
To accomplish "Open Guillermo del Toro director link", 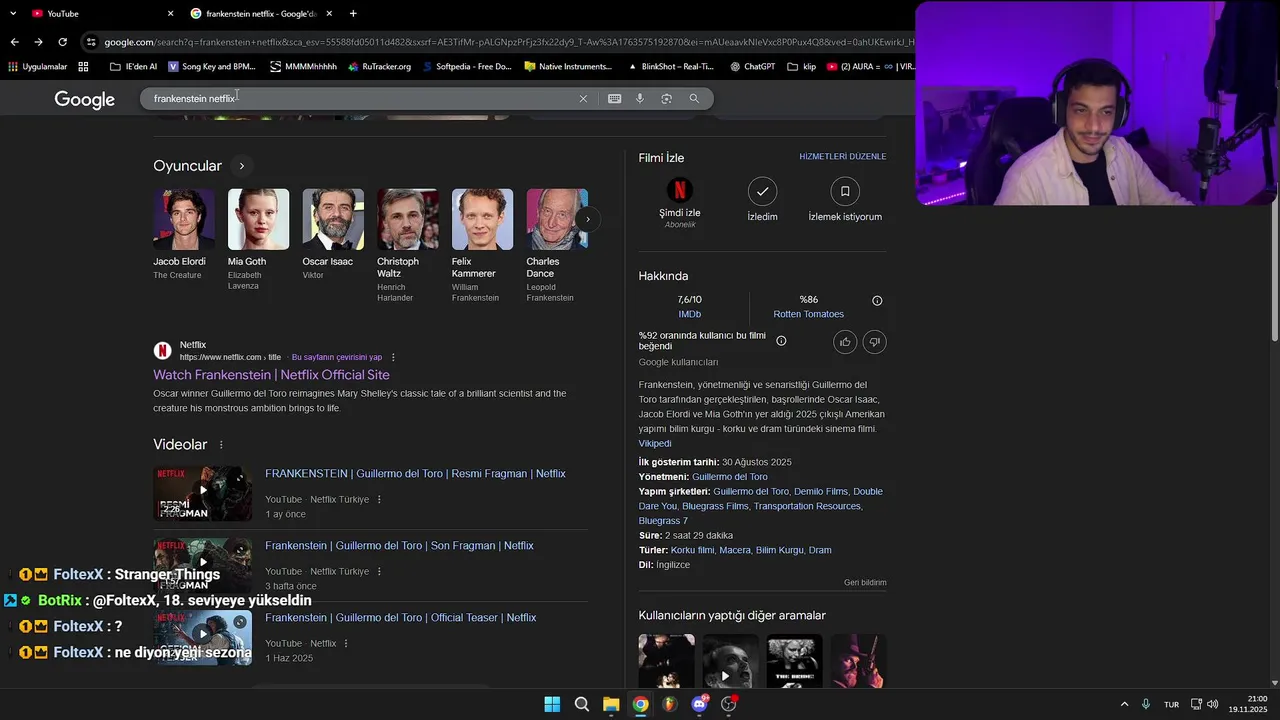I will click(x=730, y=477).
